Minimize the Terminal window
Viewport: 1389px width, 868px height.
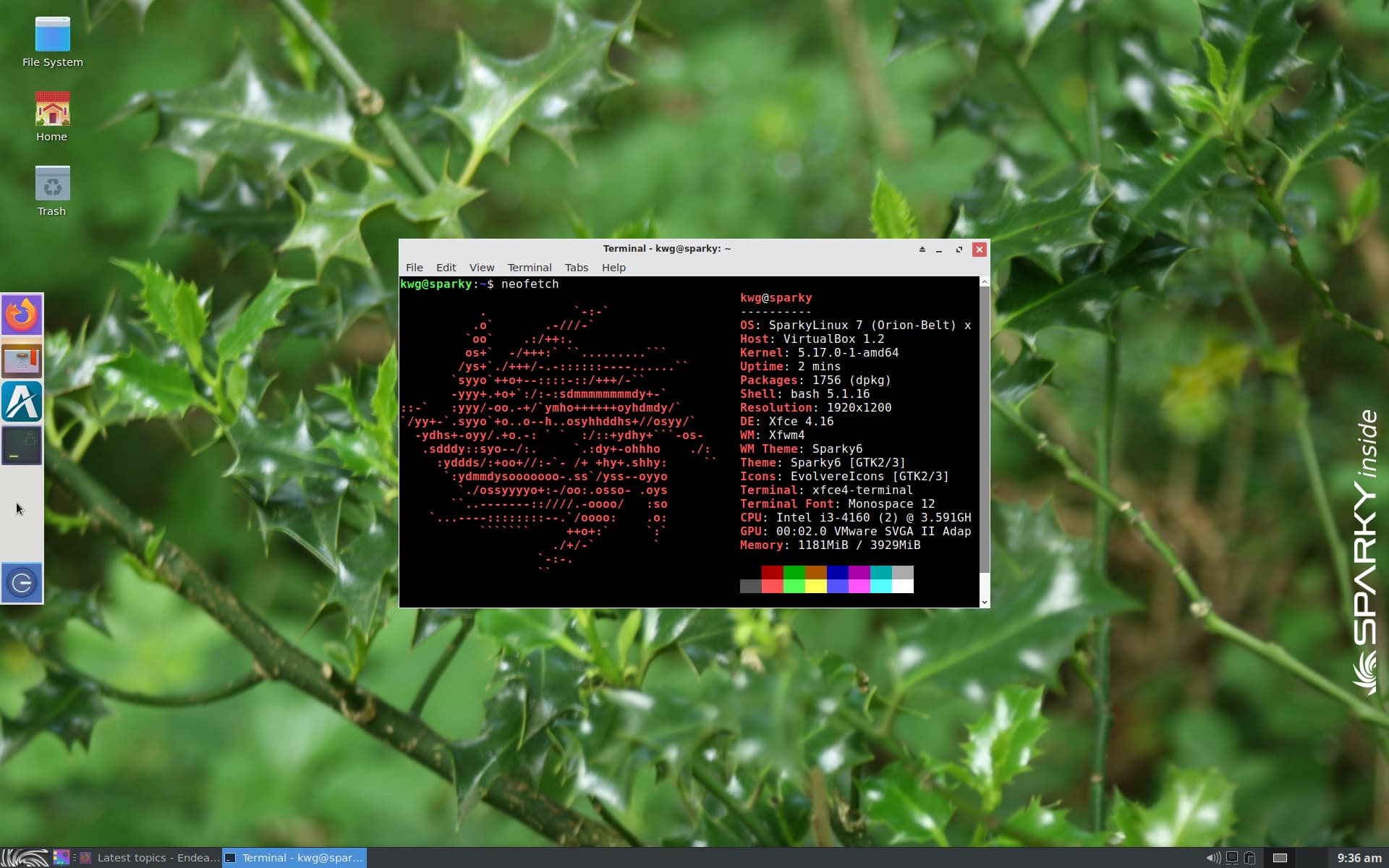pos(939,250)
